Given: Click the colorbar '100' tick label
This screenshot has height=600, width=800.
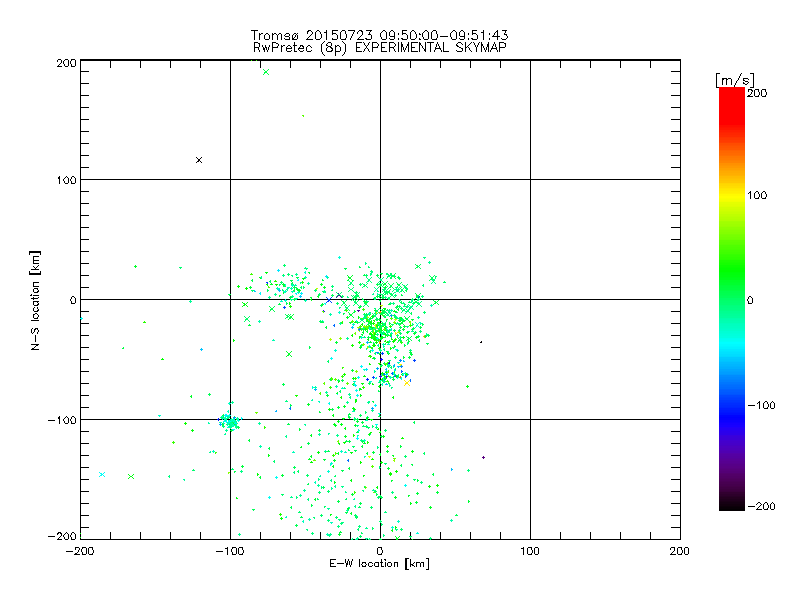Looking at the screenshot, I should tap(757, 195).
